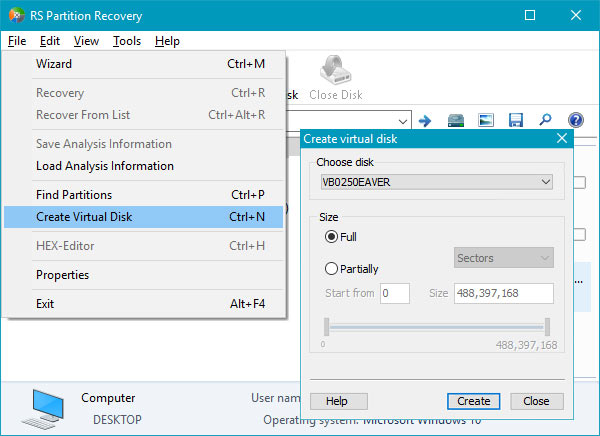Image resolution: width=600 pixels, height=436 pixels.
Task: Select the Partially radio button
Action: coord(331,268)
